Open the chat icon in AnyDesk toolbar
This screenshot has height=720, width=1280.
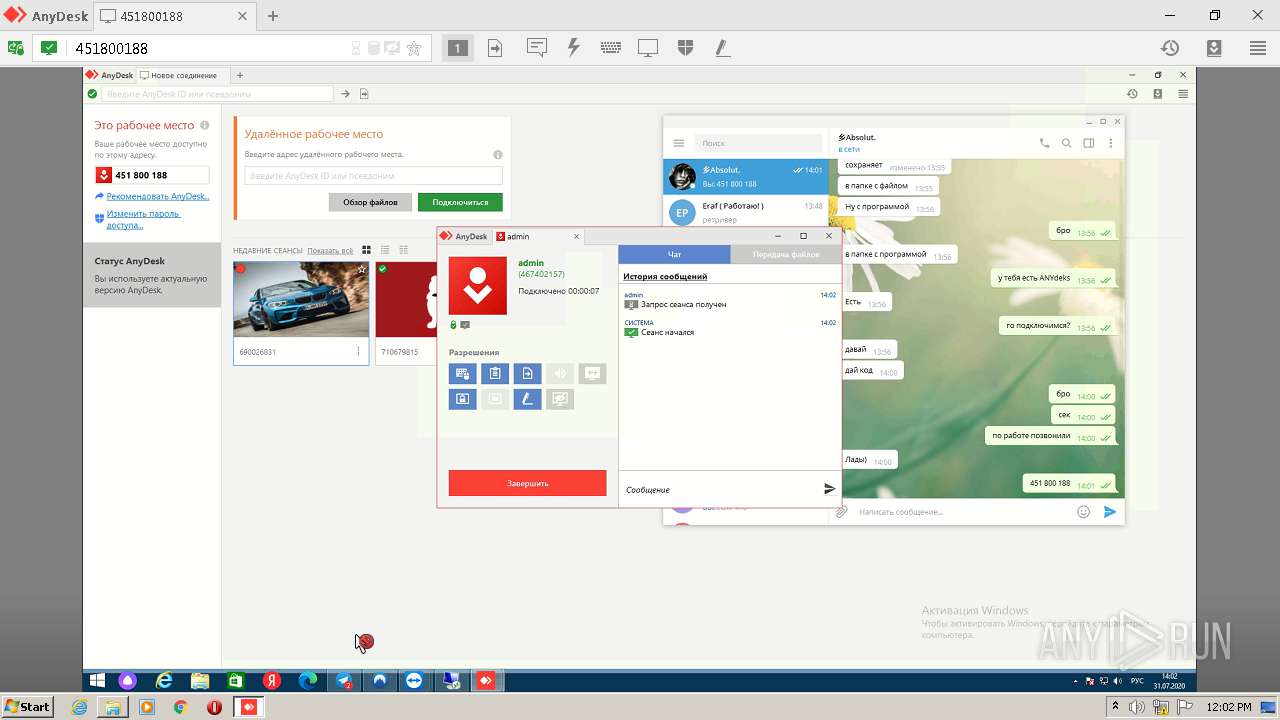point(537,47)
